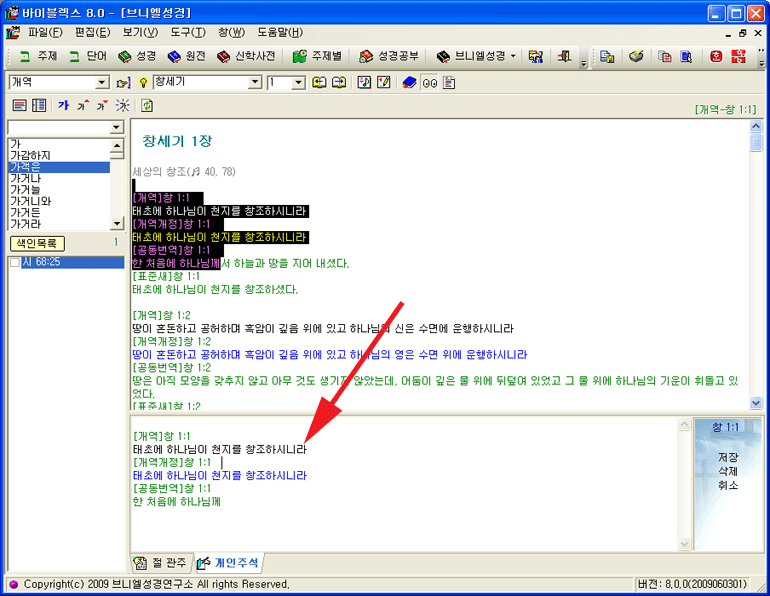Go to next chapter book icon
Image resolution: width=770 pixels, height=596 pixels.
(x=339, y=82)
